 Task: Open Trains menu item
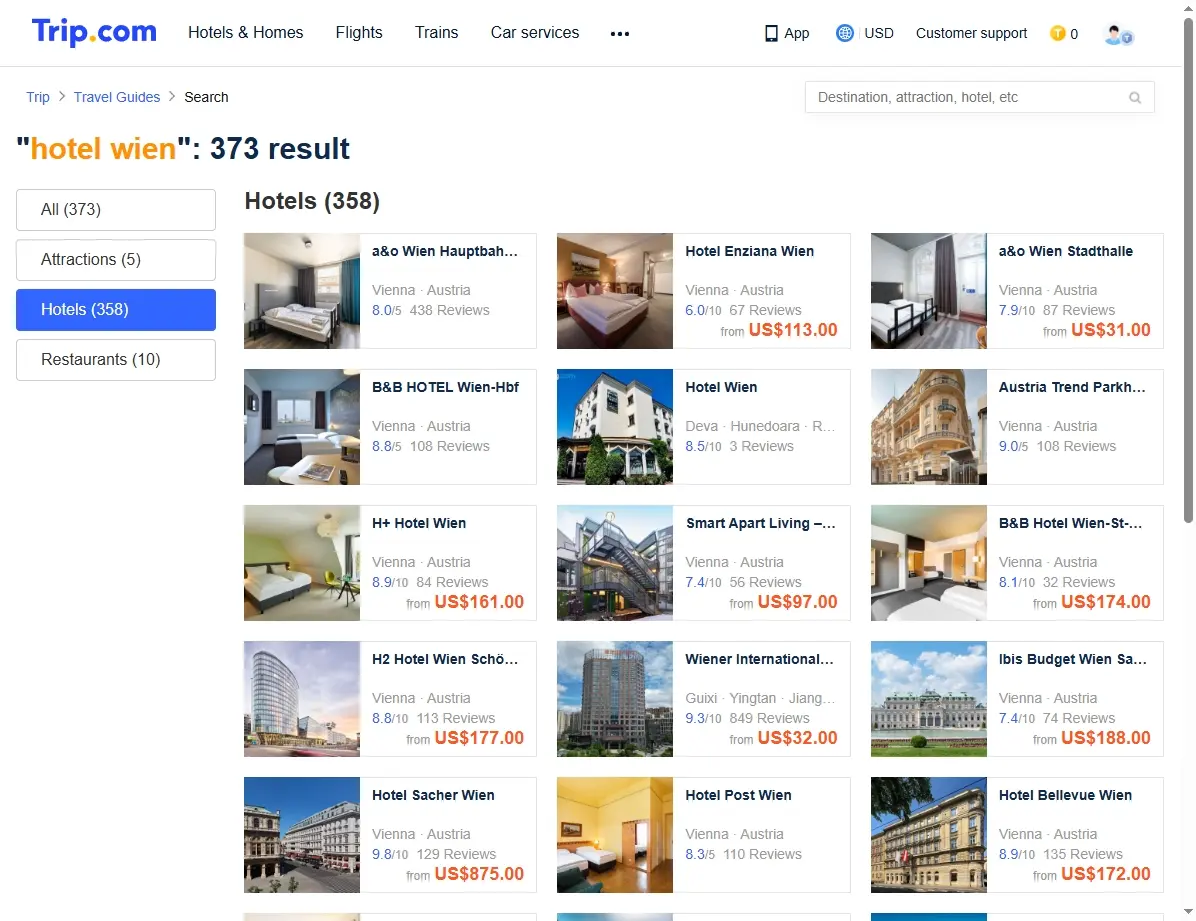coord(436,33)
